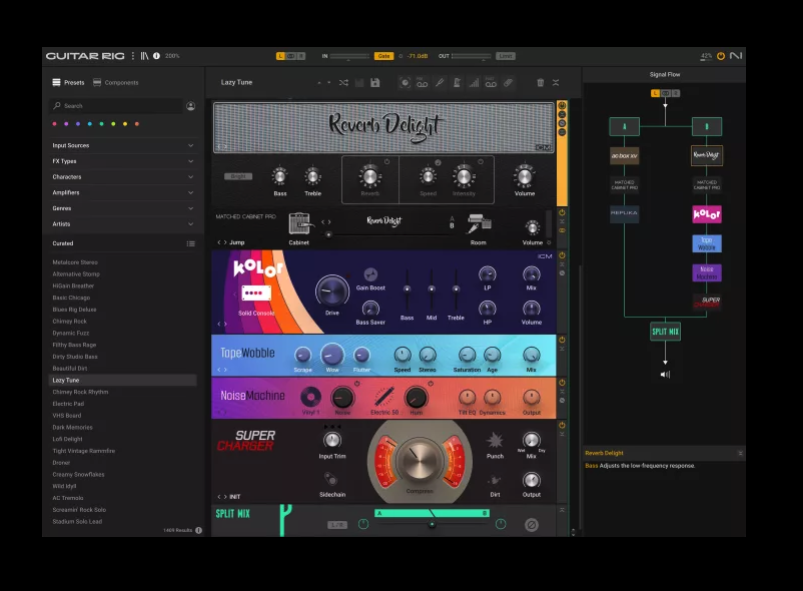Click results info icon at list bottom

199,531
